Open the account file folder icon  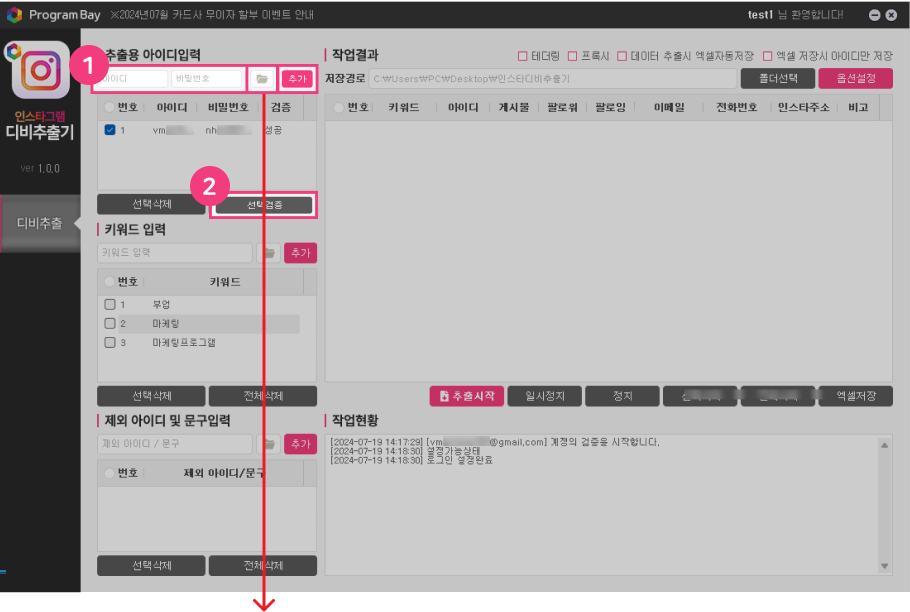(x=262, y=78)
